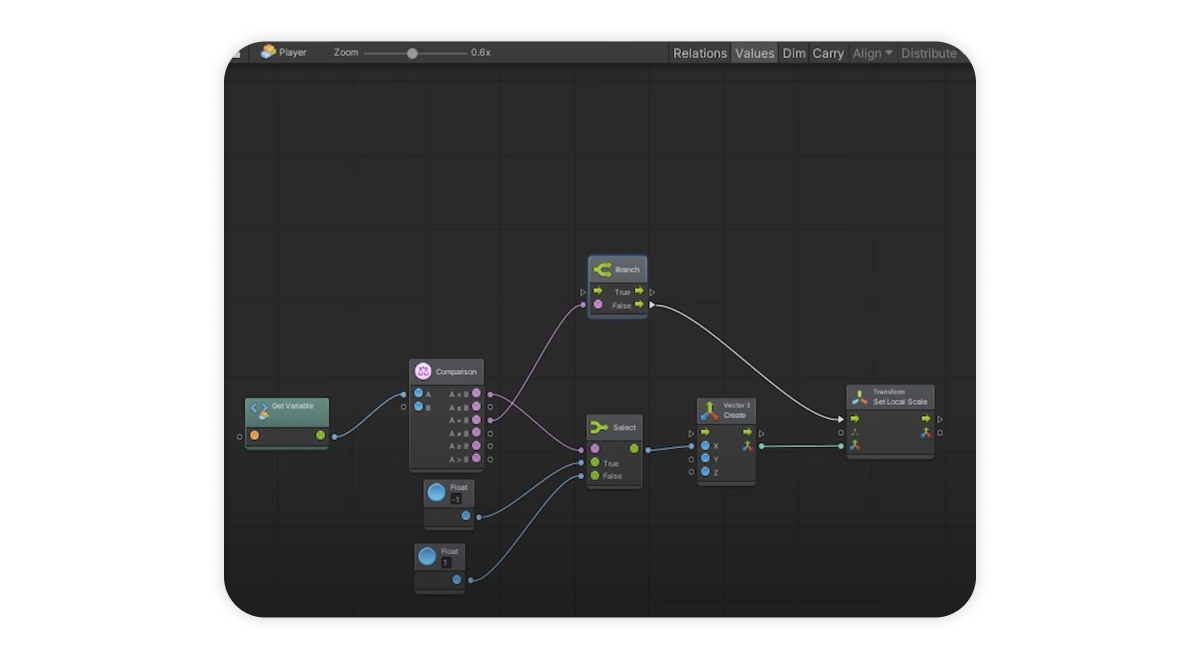This screenshot has width=1200, height=659.
Task: Select the Get Variable node icon
Action: (x=259, y=409)
